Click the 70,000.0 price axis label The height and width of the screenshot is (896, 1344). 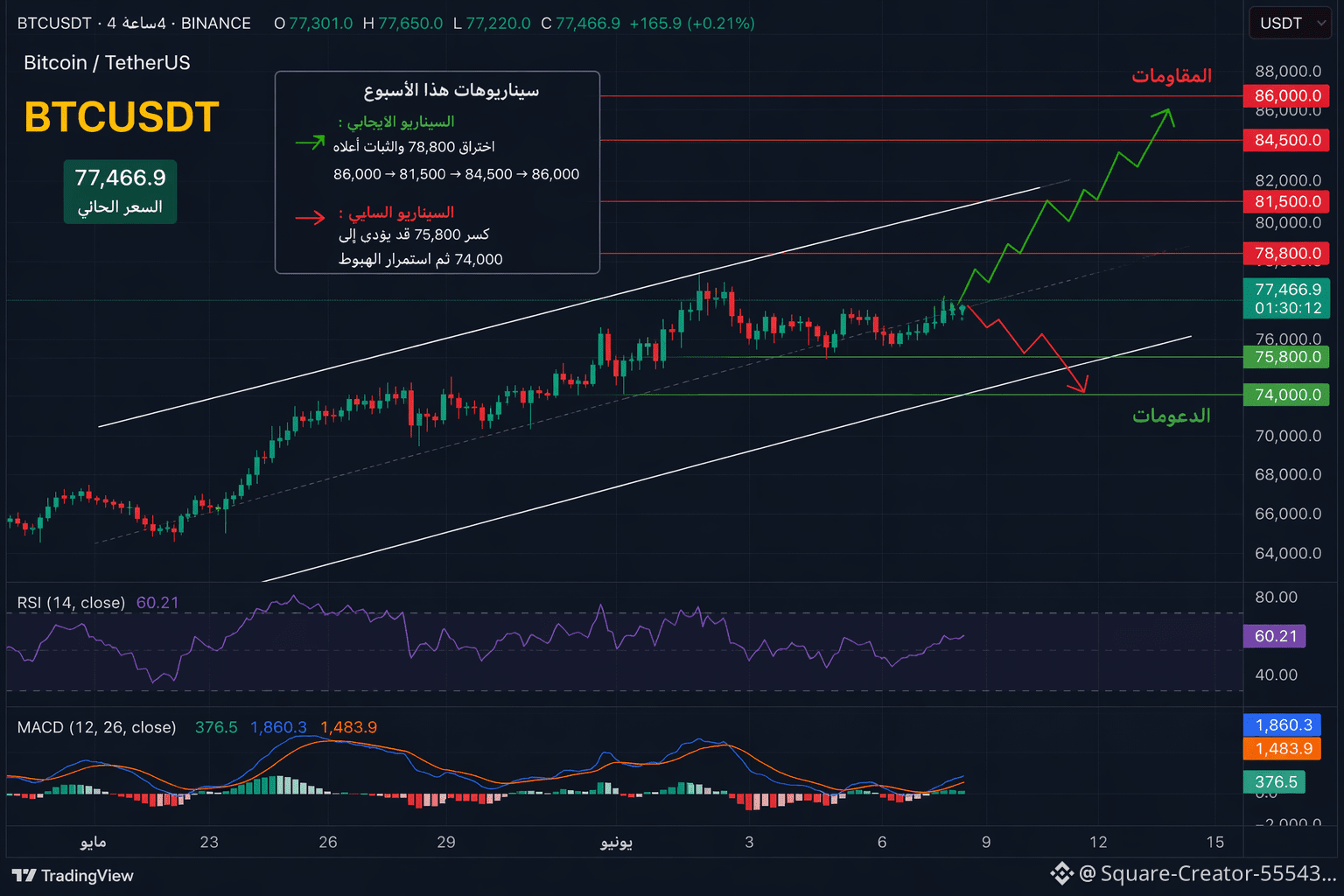point(1288,436)
